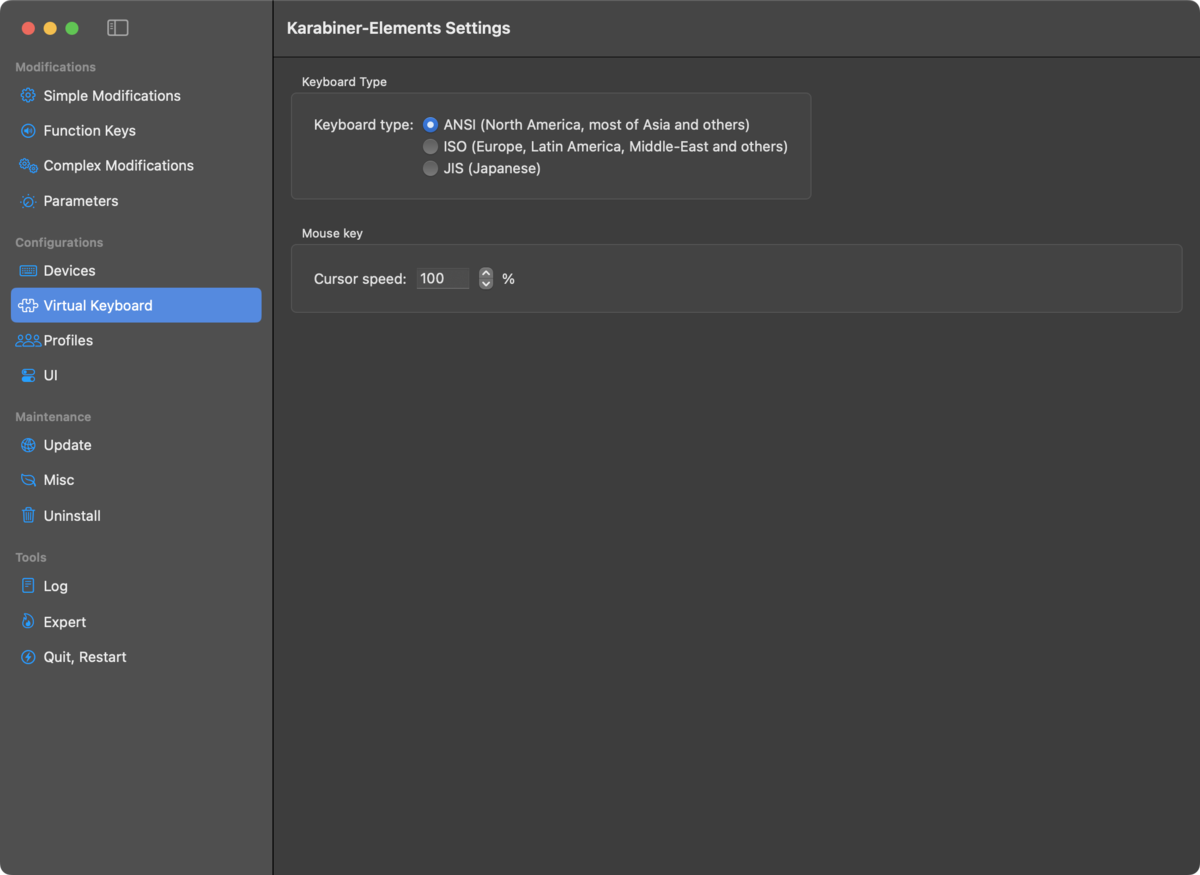Click the Devices keyboard icon
Viewport: 1200px width, 875px height.
click(28, 271)
